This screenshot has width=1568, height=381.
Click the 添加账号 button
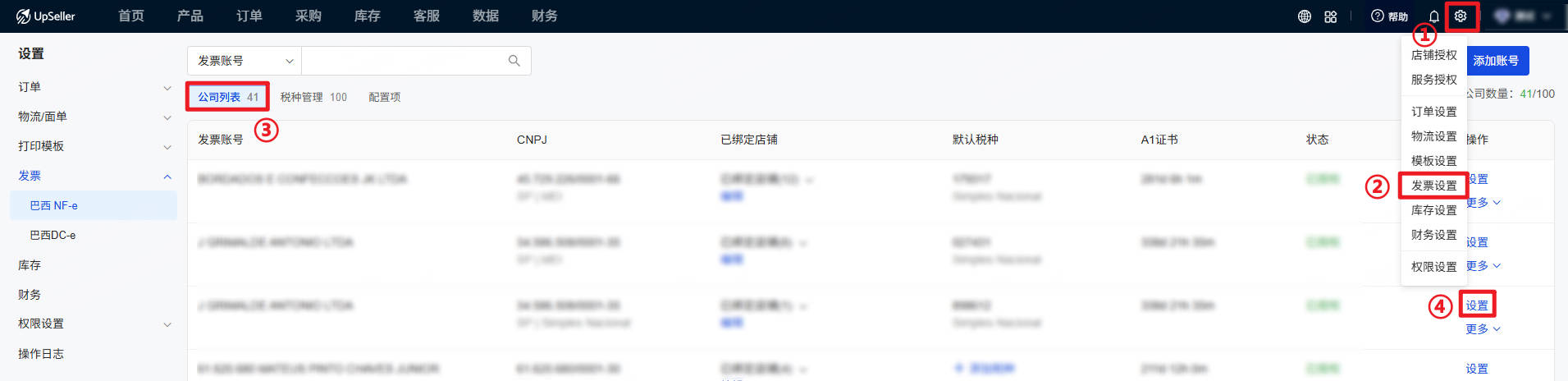pos(1496,61)
